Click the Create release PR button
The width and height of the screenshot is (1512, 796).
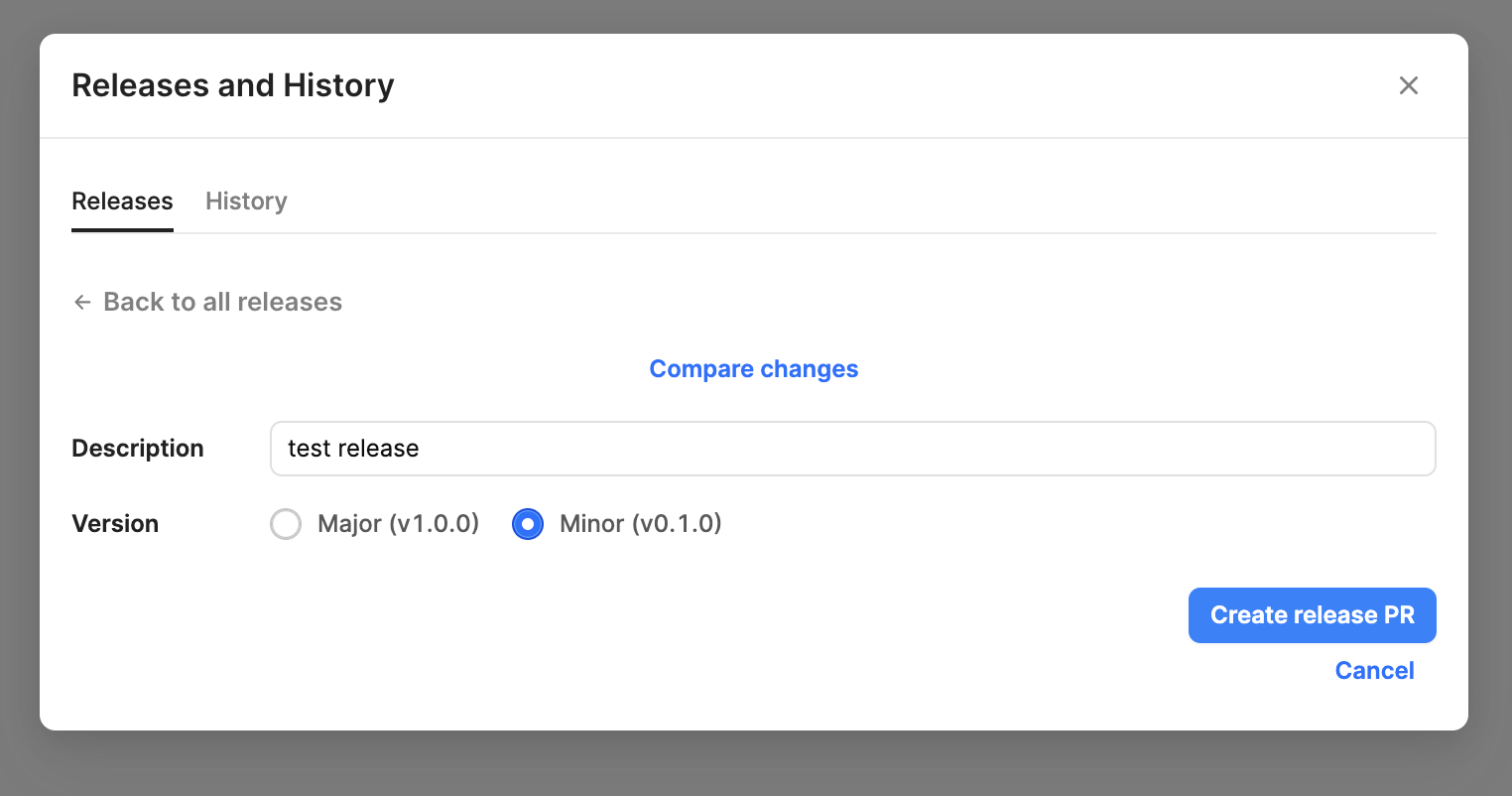[1312, 615]
